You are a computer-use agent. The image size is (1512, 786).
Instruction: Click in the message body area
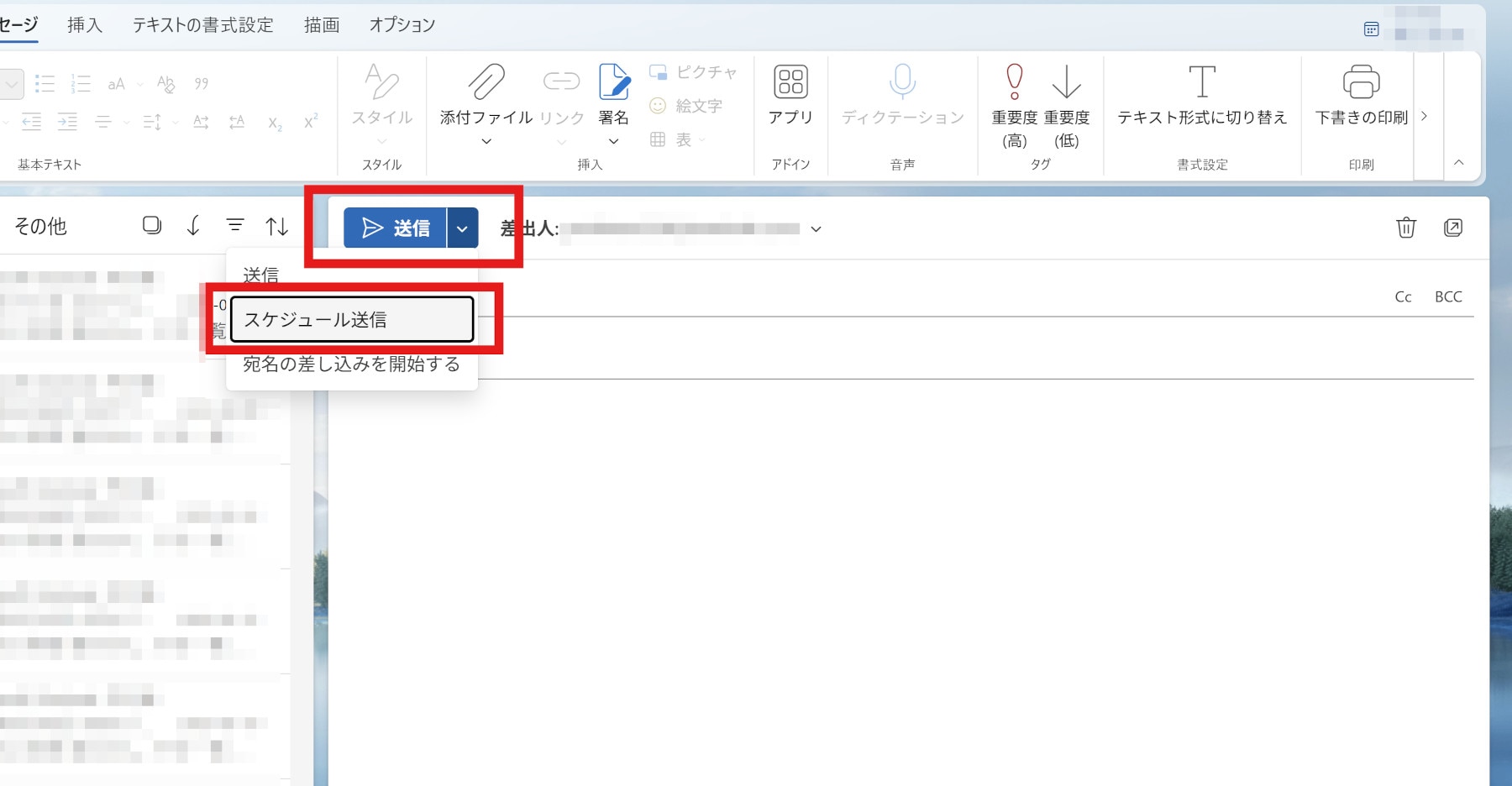pyautogui.click(x=899, y=571)
